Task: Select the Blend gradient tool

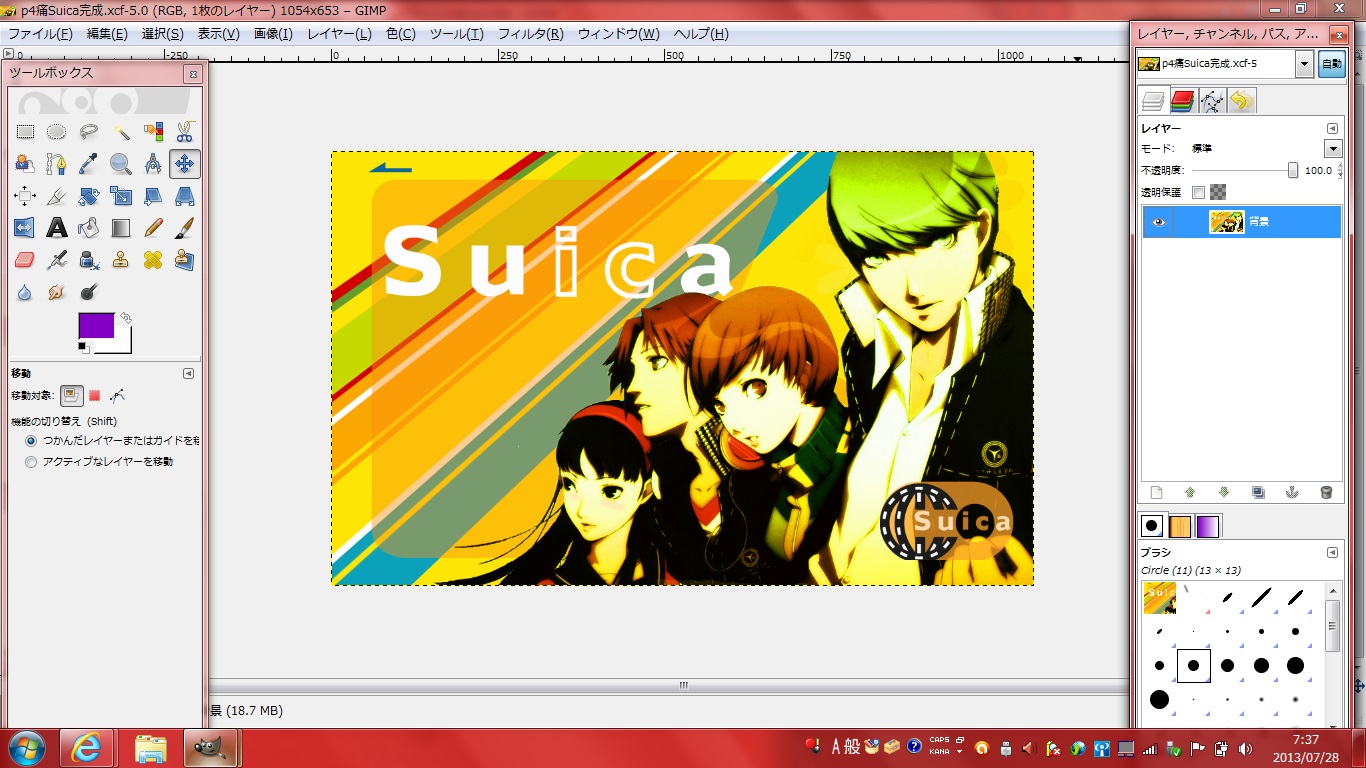Action: click(121, 228)
